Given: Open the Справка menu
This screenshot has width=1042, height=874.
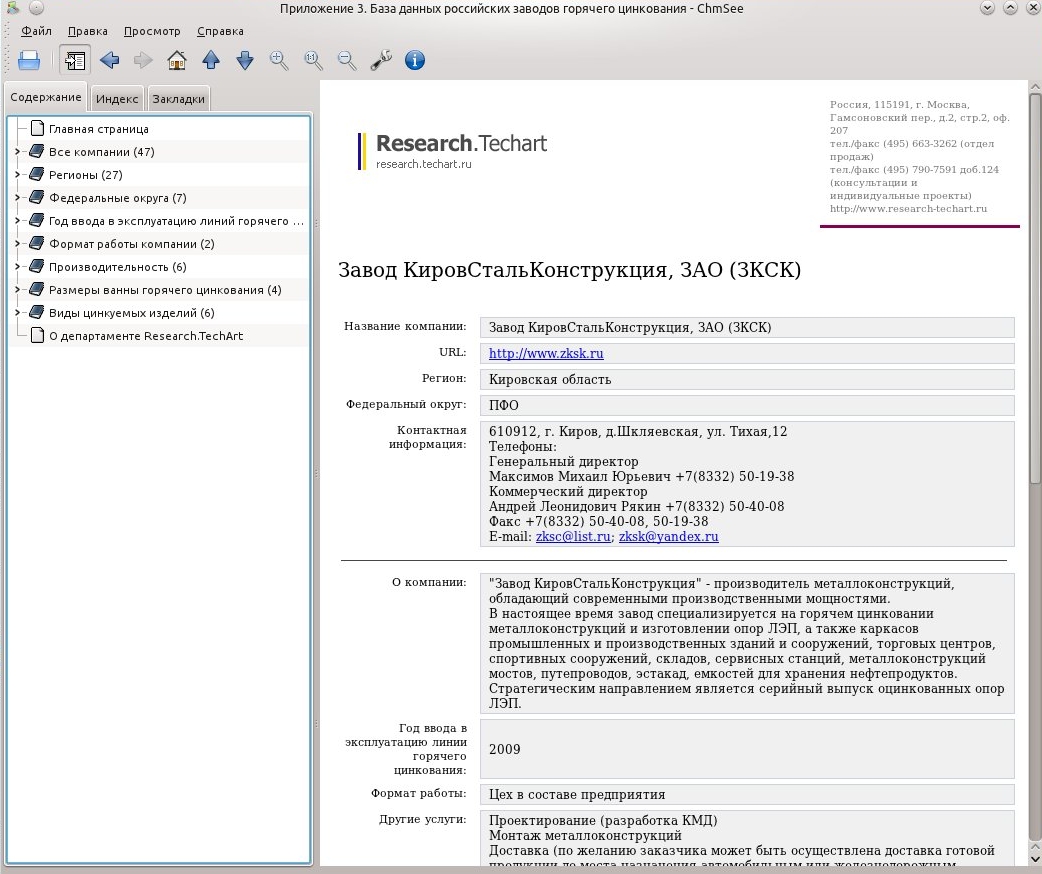Looking at the screenshot, I should coord(220,31).
